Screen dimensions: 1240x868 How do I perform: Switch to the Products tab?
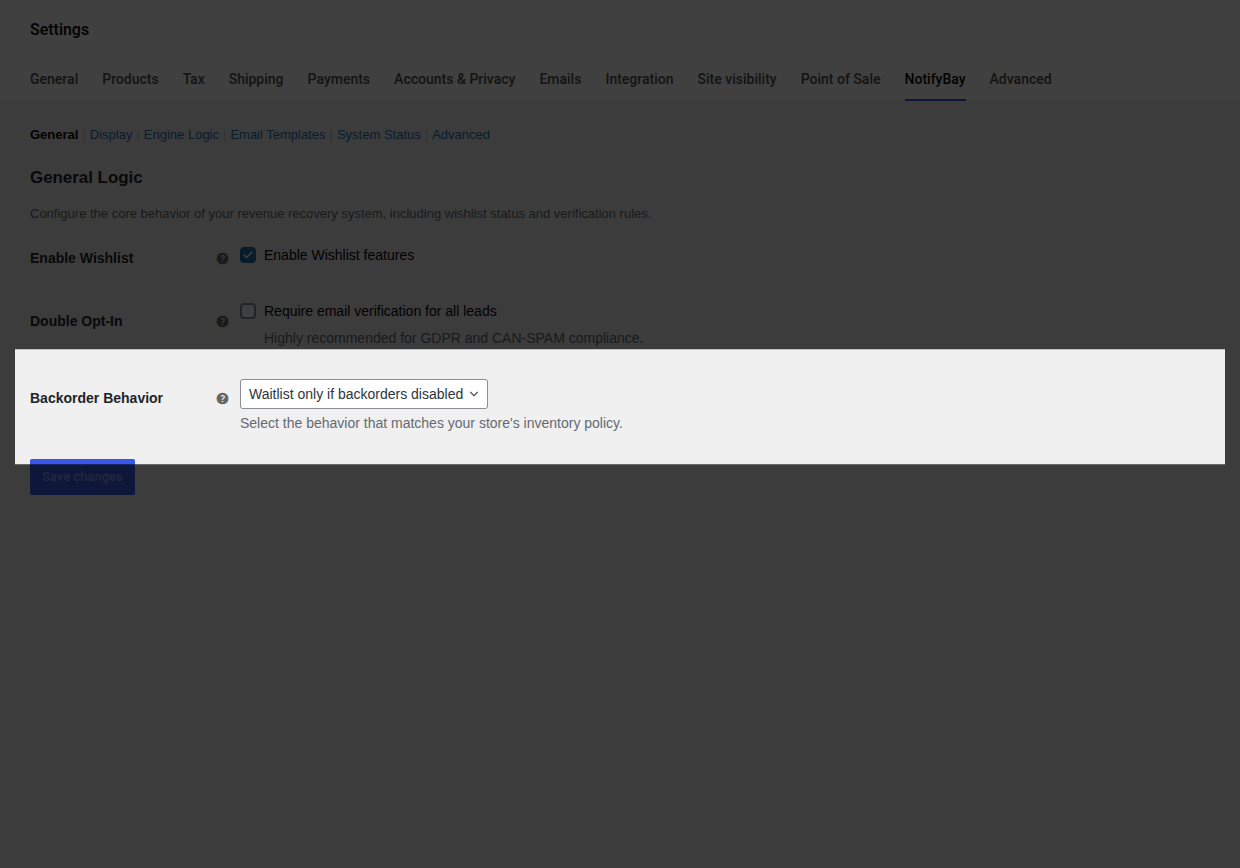tap(130, 79)
